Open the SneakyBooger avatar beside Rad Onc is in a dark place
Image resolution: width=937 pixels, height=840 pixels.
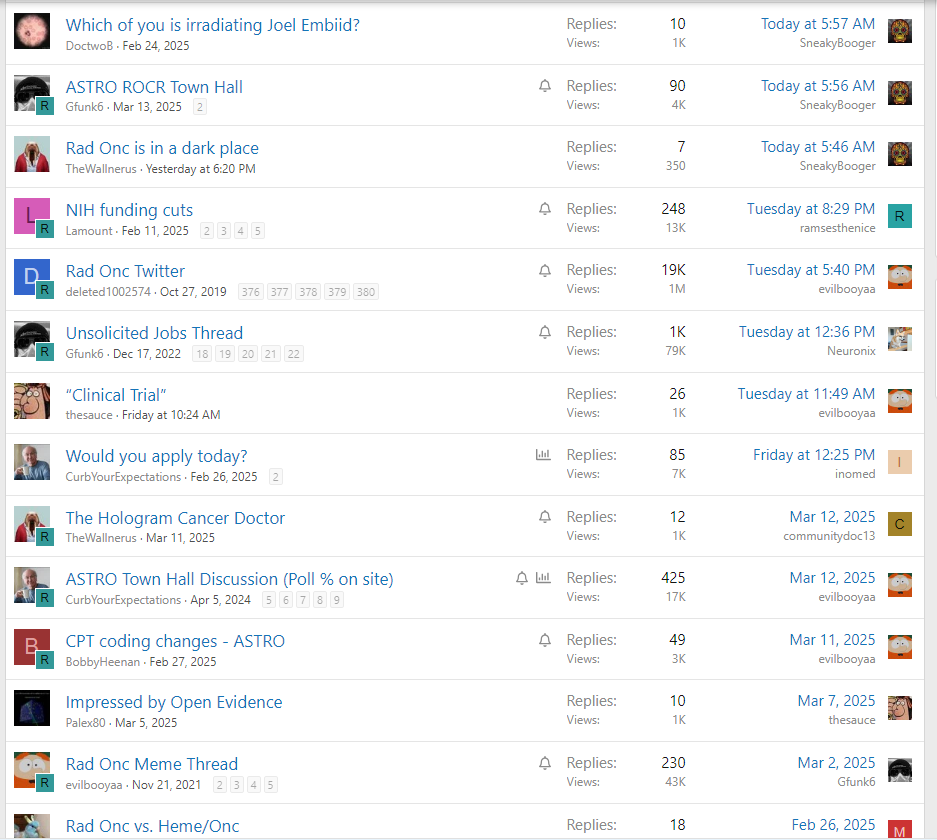coord(900,155)
